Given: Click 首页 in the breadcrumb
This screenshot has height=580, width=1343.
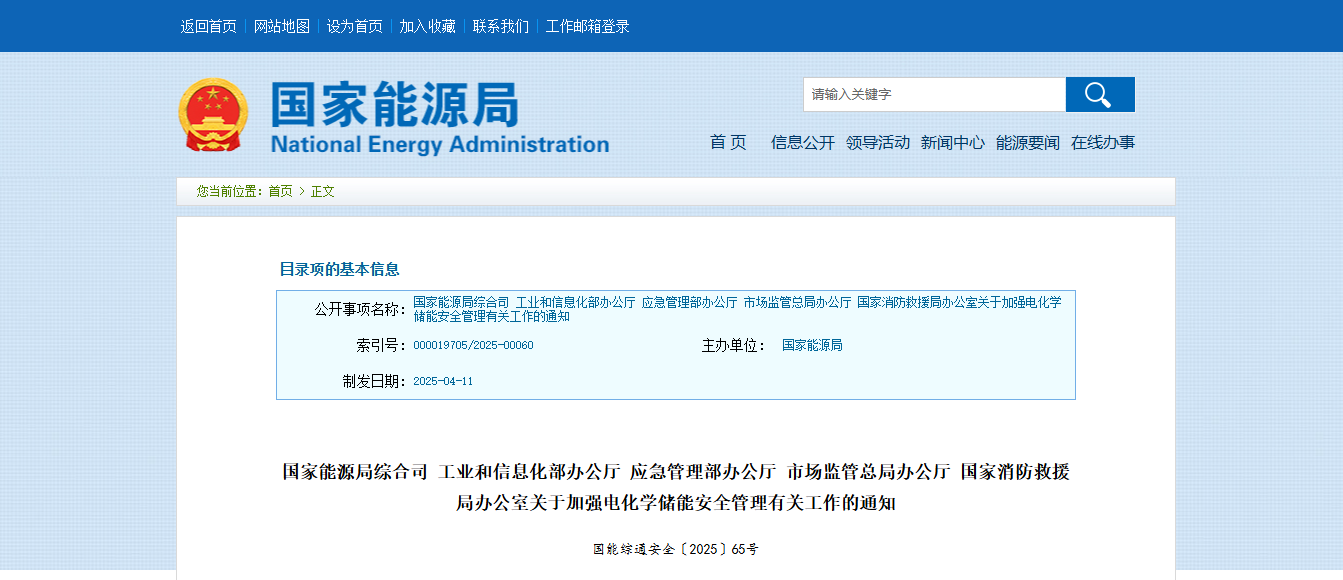Looking at the screenshot, I should click(280, 191).
